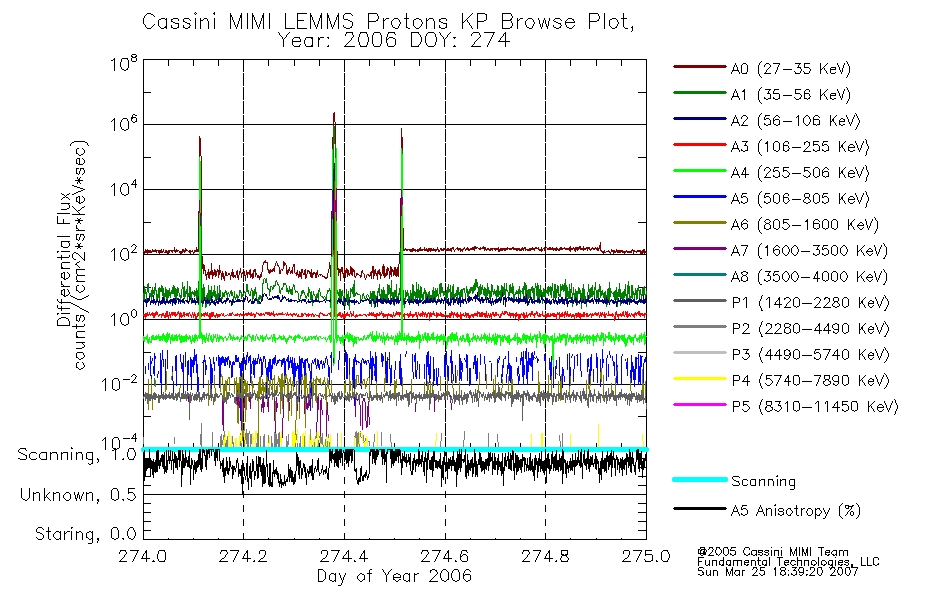Image resolution: width=950 pixels, height=600 pixels.
Task: Select the A5 (506-805 KeV) blue legend line
Action: click(x=700, y=196)
